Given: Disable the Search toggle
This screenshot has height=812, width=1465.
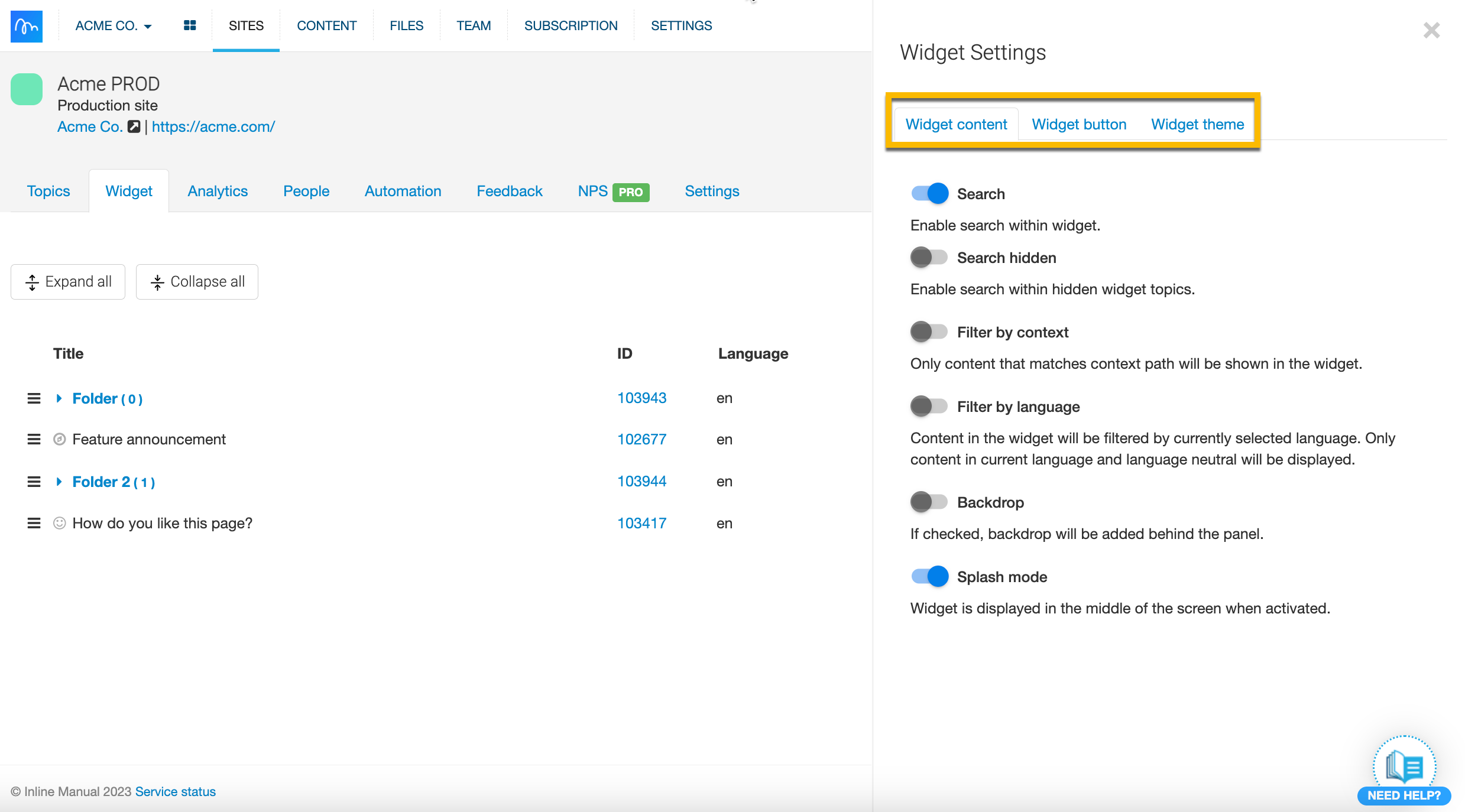Looking at the screenshot, I should pyautogui.click(x=930, y=193).
